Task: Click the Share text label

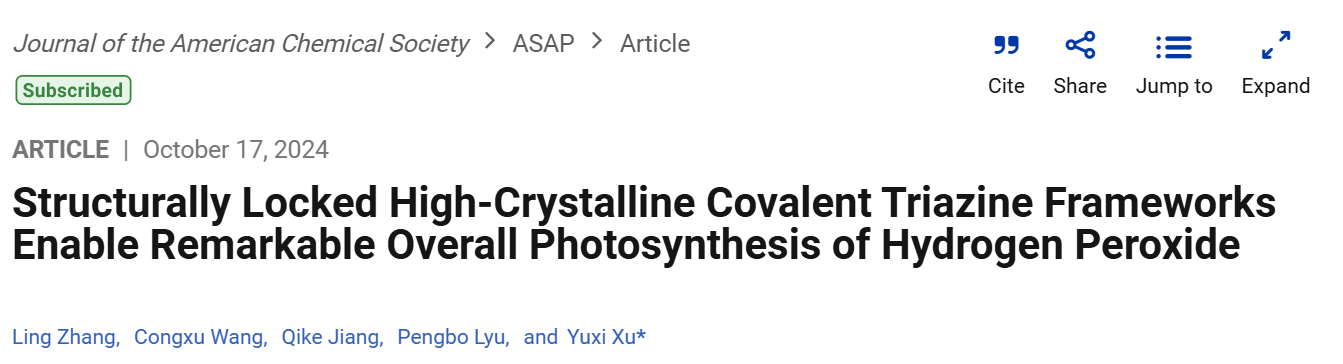Action: (1080, 86)
